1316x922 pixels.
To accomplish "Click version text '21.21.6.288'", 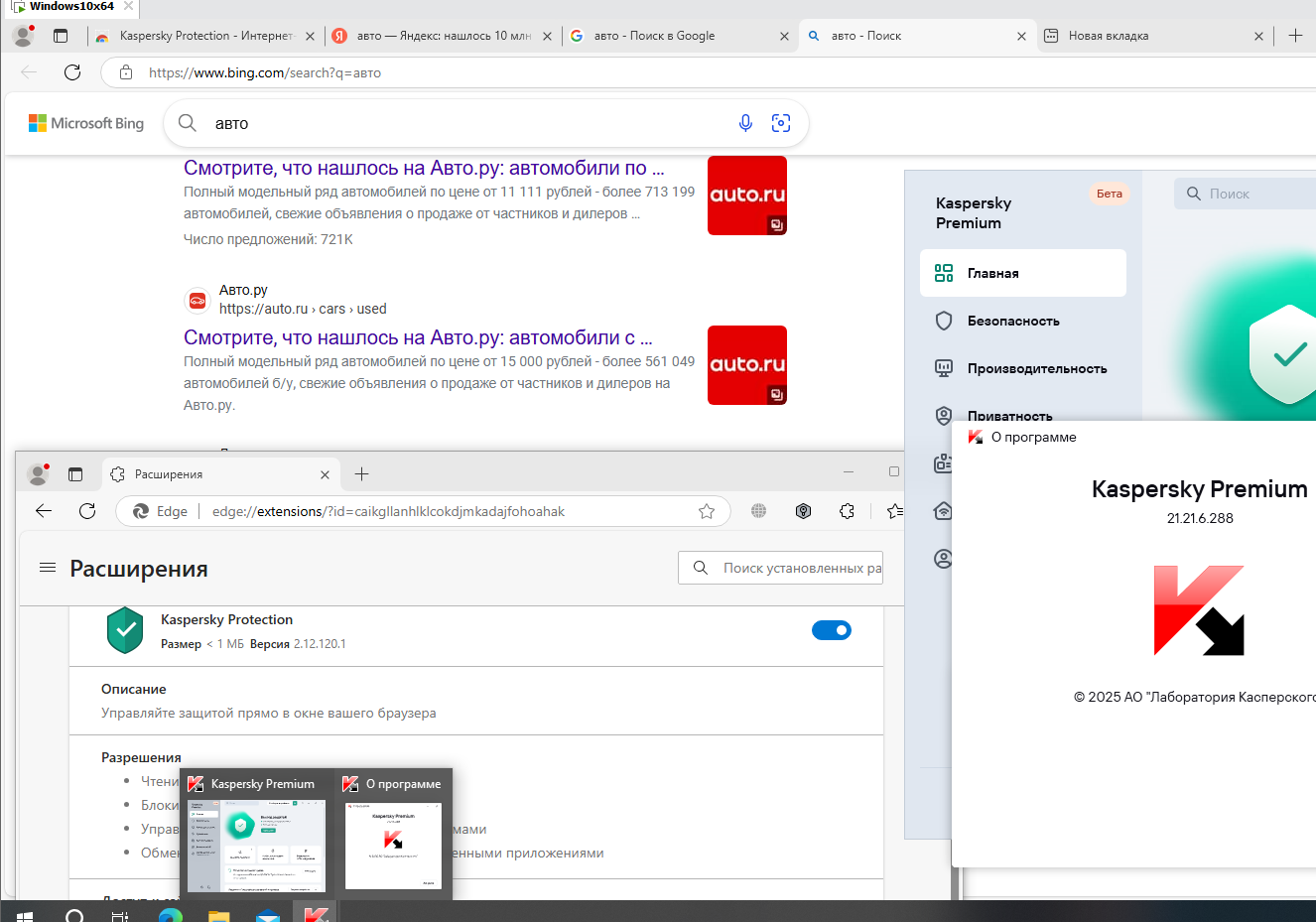I will pyautogui.click(x=1200, y=518).
